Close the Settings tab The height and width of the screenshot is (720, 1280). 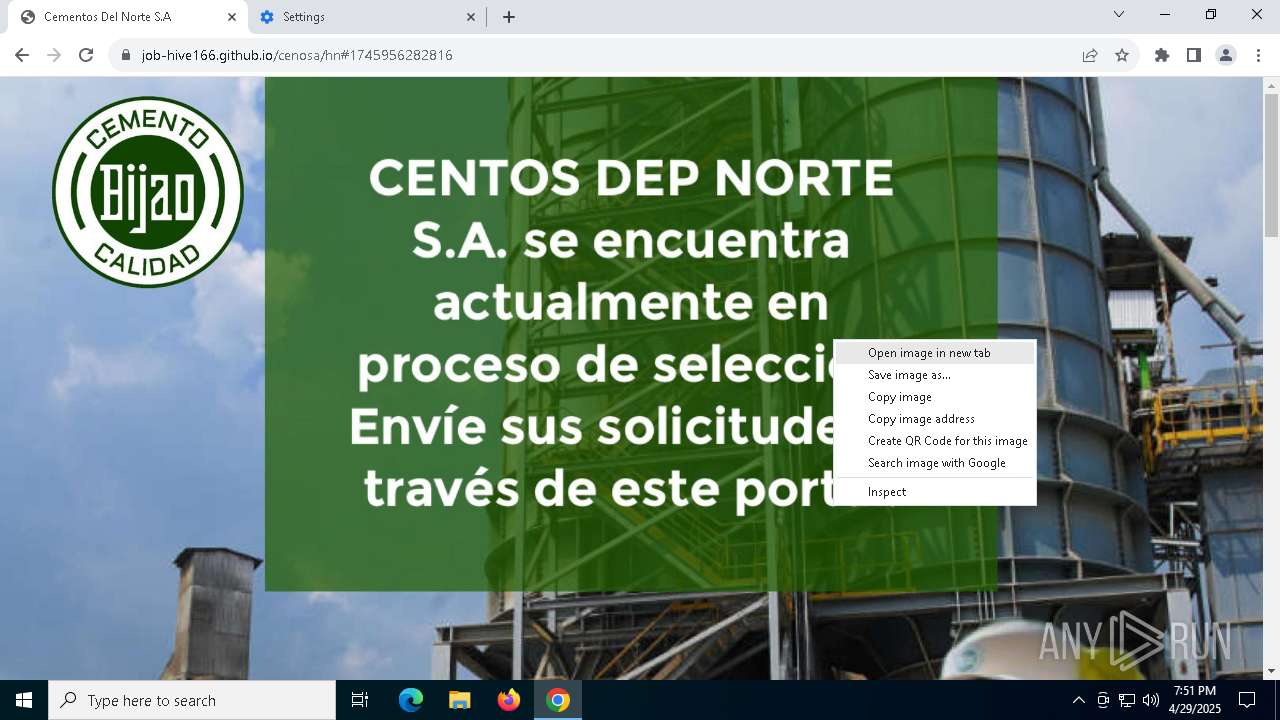point(472,17)
